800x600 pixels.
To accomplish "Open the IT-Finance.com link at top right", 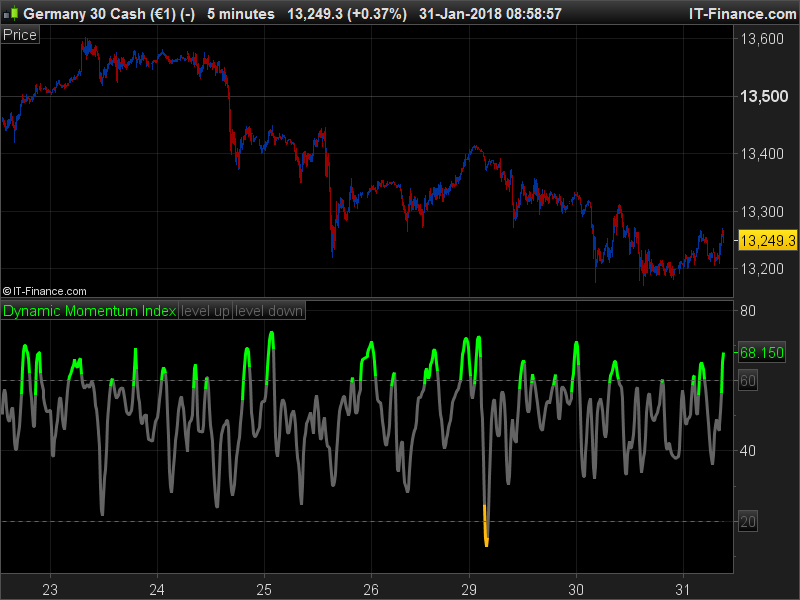I will point(742,14).
